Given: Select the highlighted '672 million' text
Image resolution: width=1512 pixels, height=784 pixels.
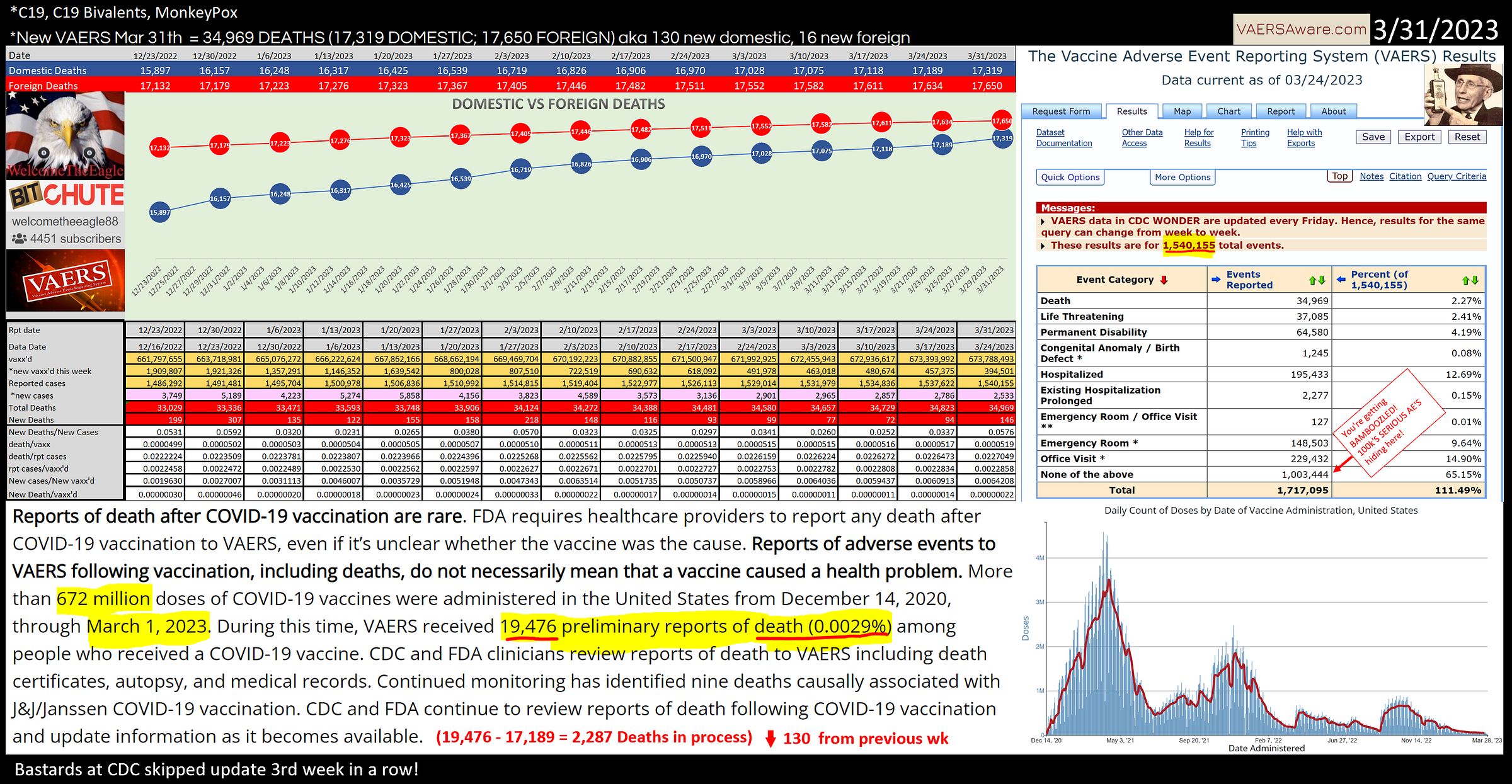Looking at the screenshot, I should (103, 599).
